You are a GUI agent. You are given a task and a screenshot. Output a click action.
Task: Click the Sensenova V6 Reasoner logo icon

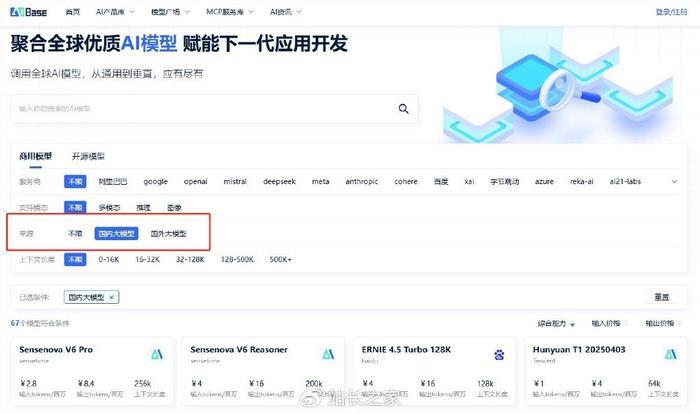pyautogui.click(x=328, y=354)
